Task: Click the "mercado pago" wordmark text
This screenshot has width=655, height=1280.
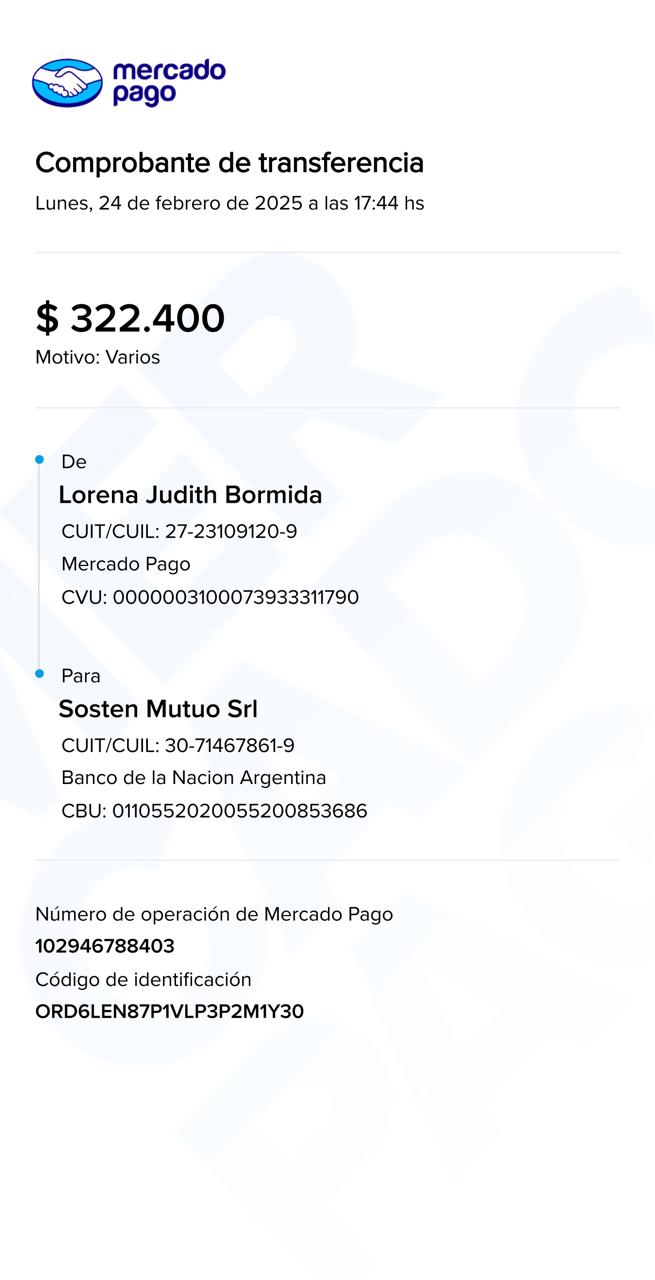Action: [x=168, y=82]
